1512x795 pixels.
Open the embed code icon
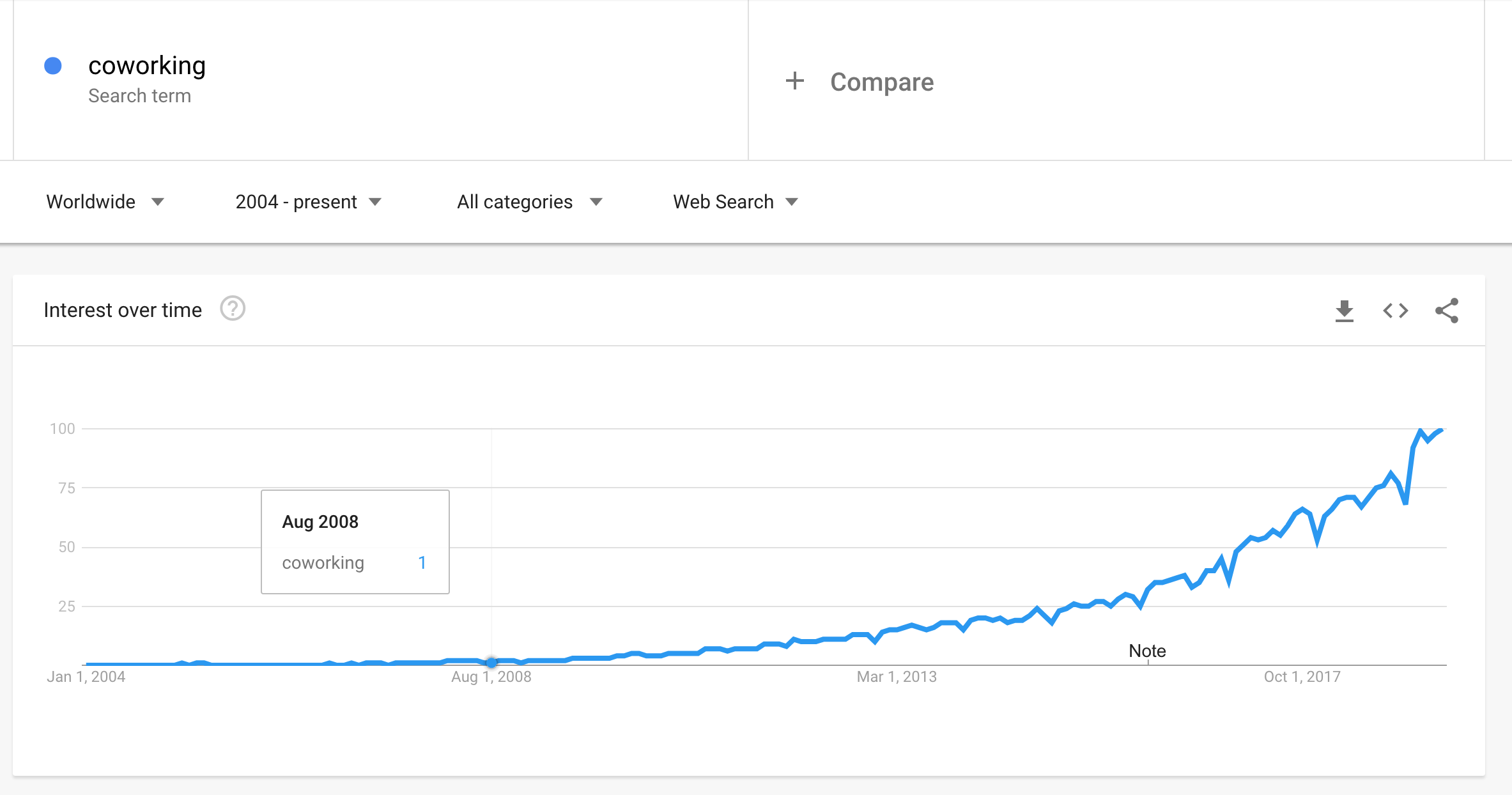pos(1396,311)
